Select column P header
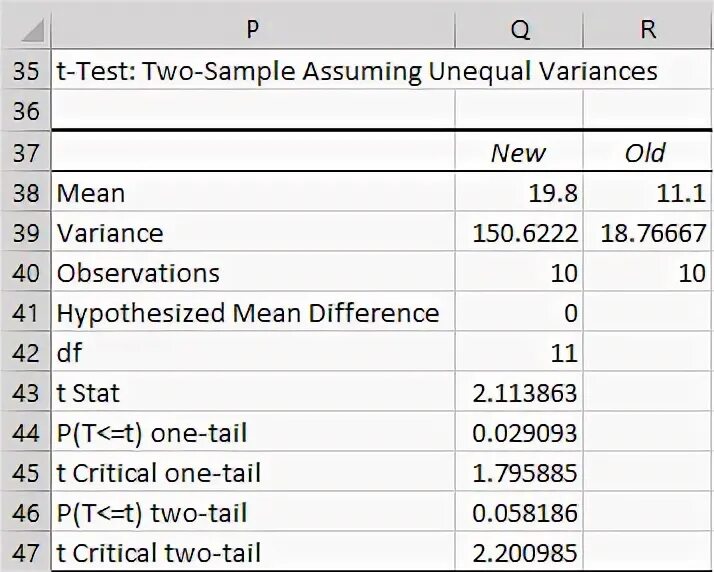This screenshot has height=572, width=714. (x=253, y=29)
